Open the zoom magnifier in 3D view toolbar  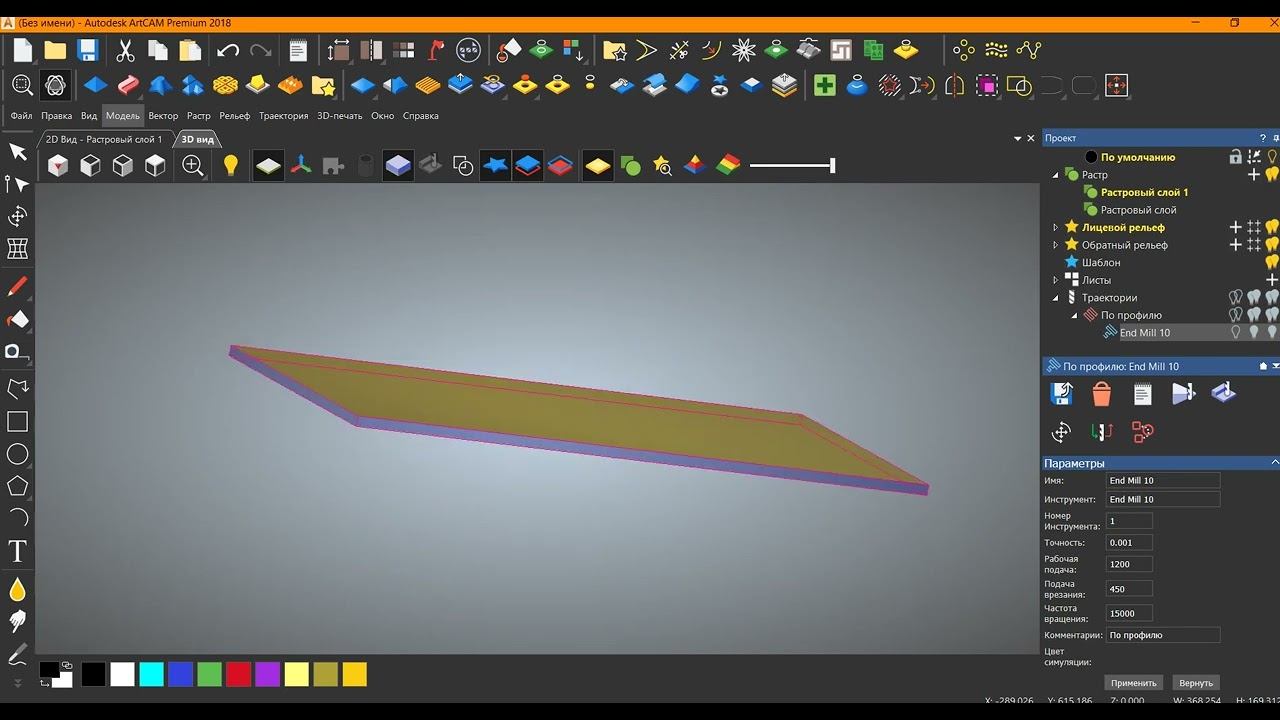[x=193, y=166]
